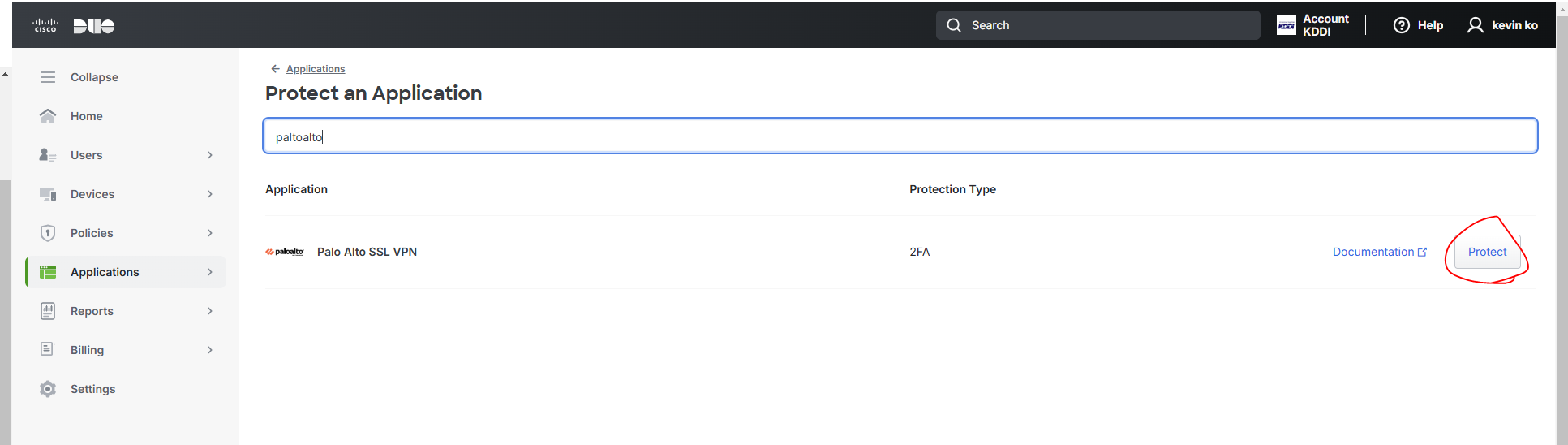Click the Protect button for Palo Alto
The height and width of the screenshot is (445, 1568).
point(1487,252)
